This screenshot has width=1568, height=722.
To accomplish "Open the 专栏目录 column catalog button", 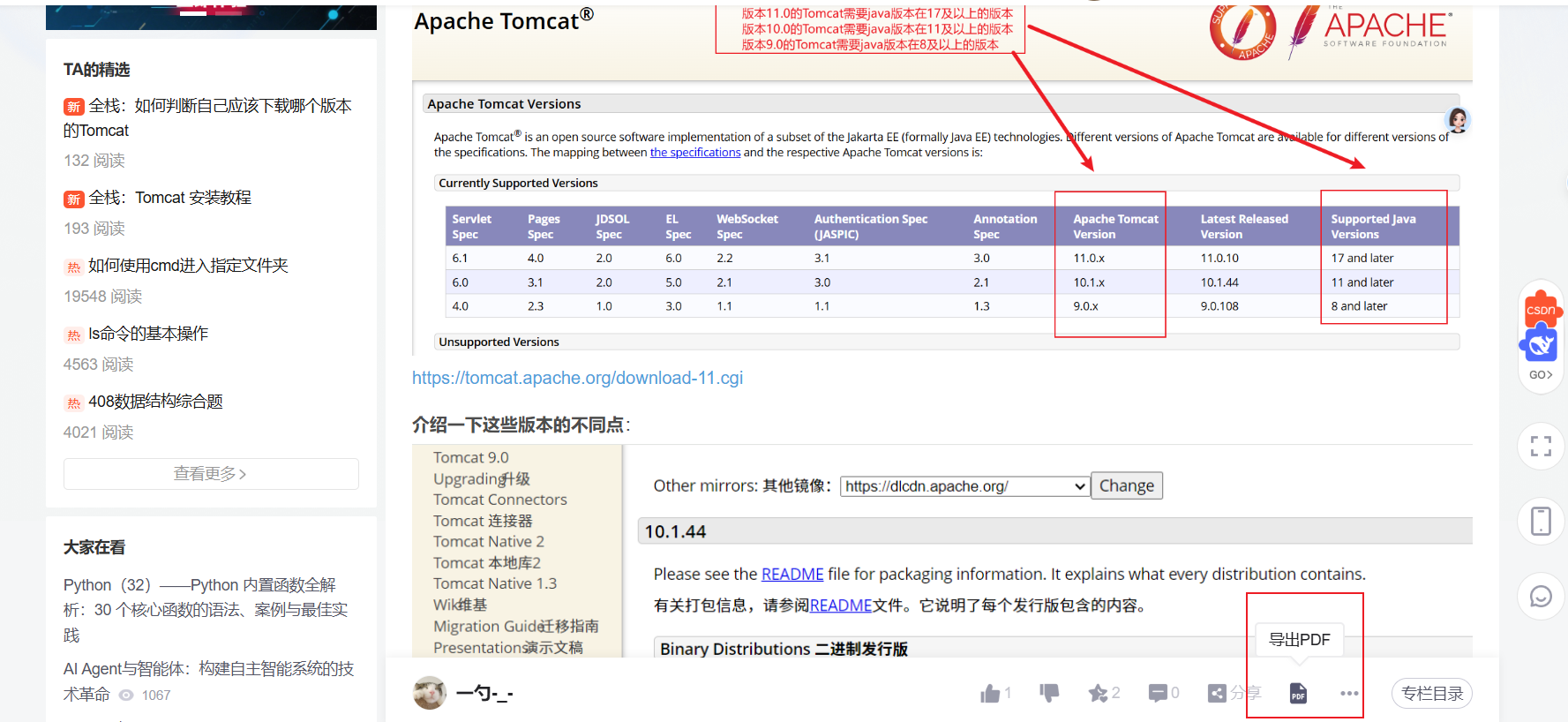I will click(x=1432, y=694).
